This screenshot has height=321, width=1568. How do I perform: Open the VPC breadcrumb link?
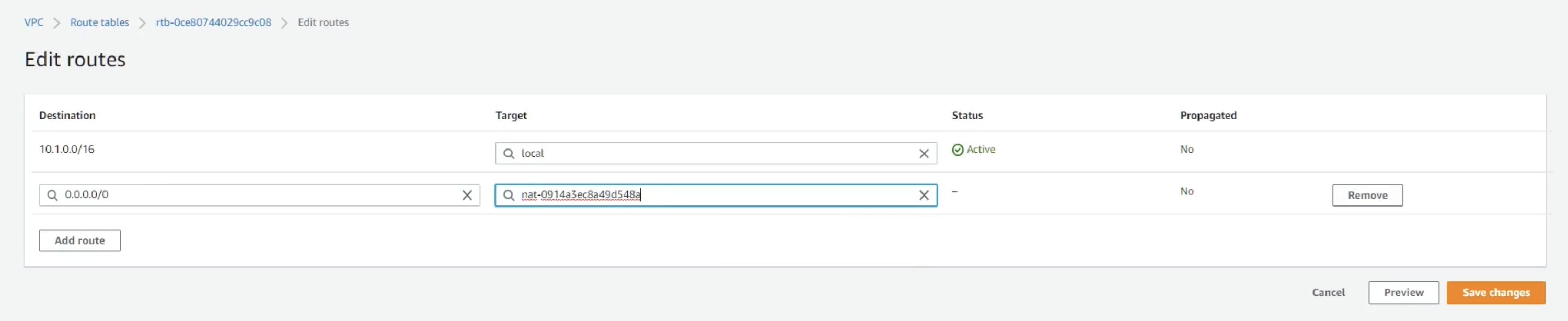tap(33, 22)
